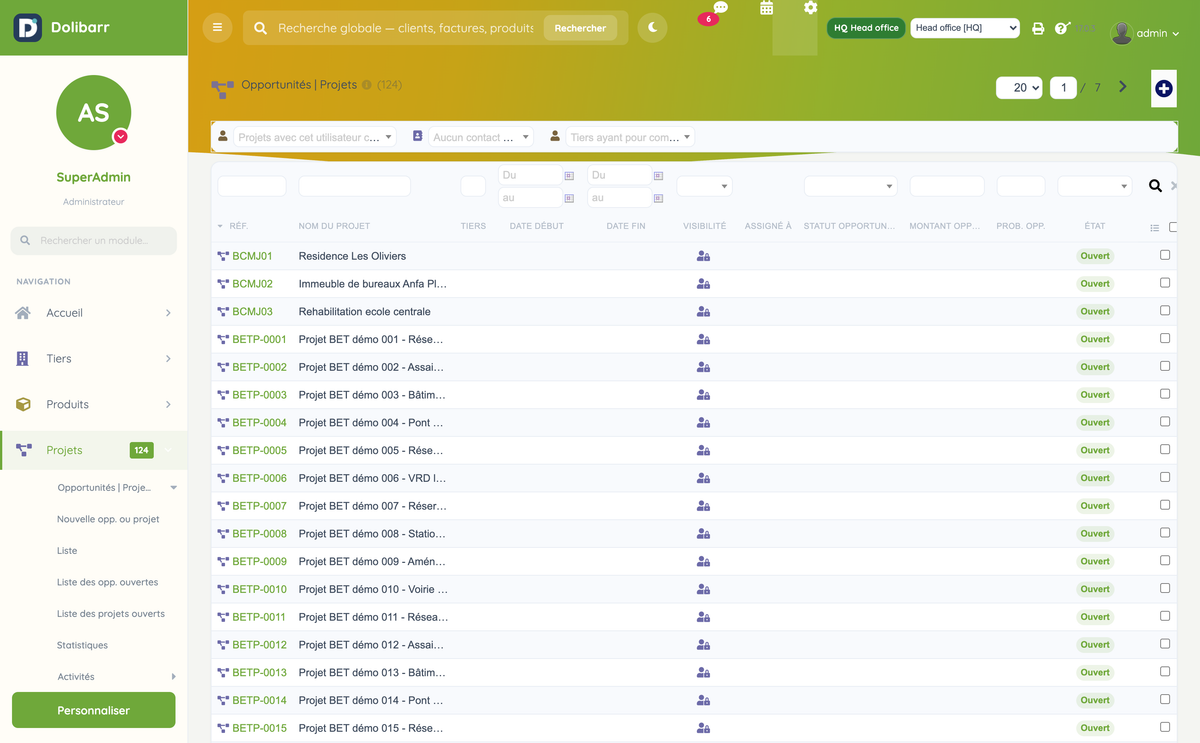Open the Accueil home navigation item
1200x743 pixels.
[x=93, y=313]
